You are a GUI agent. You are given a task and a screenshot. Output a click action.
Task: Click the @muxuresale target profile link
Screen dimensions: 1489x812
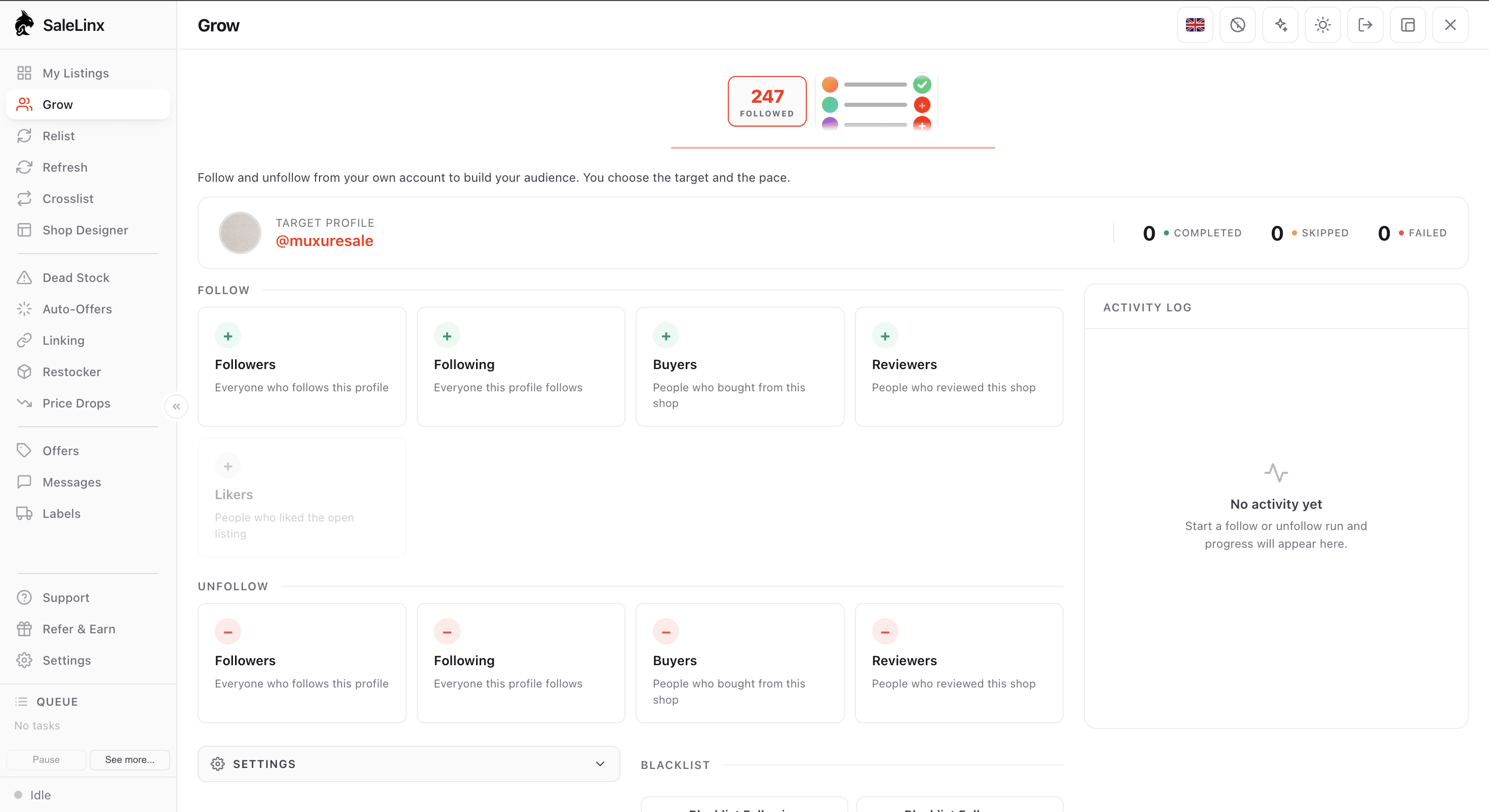point(324,241)
